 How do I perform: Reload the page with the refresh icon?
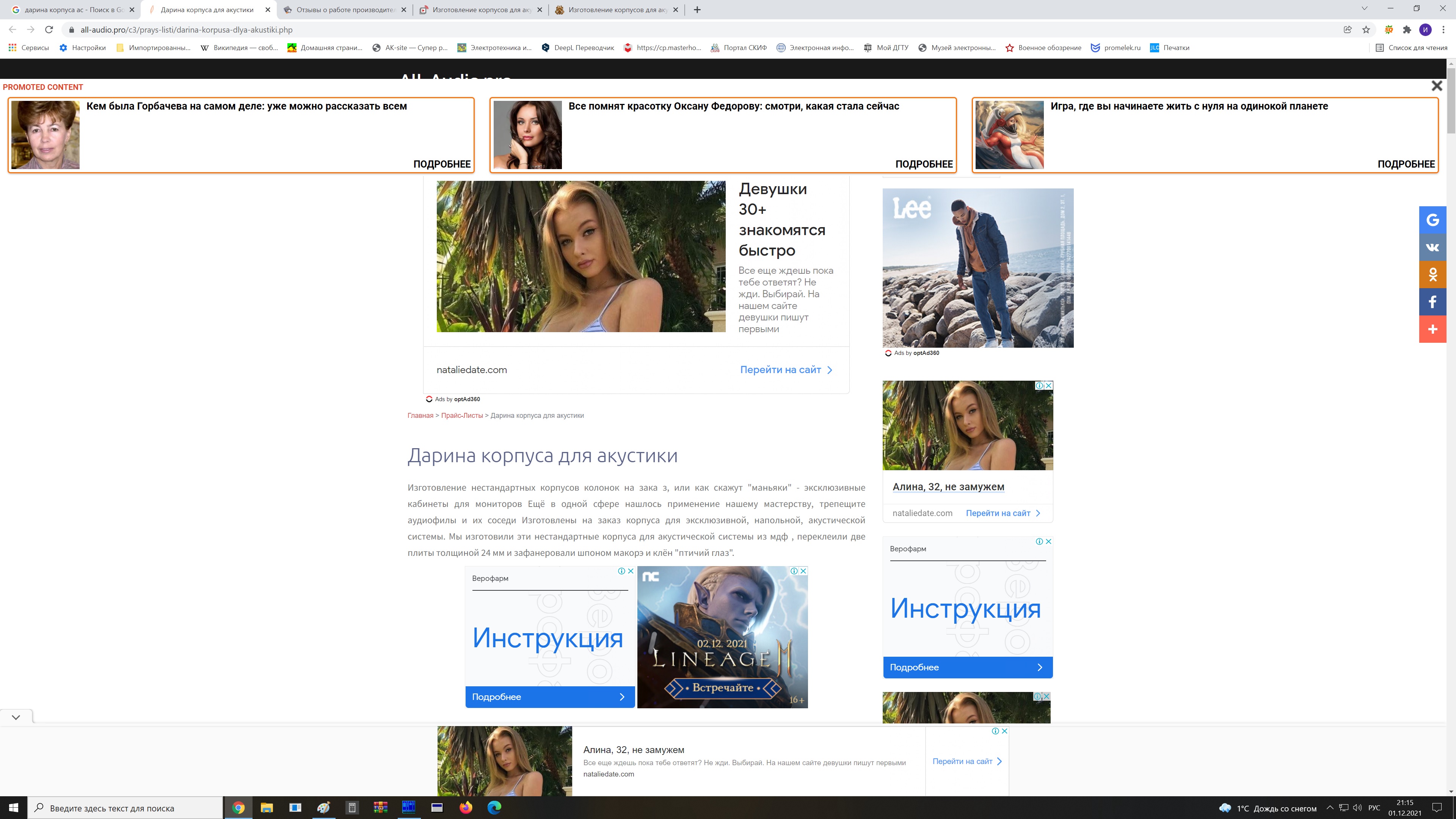coord(49,30)
